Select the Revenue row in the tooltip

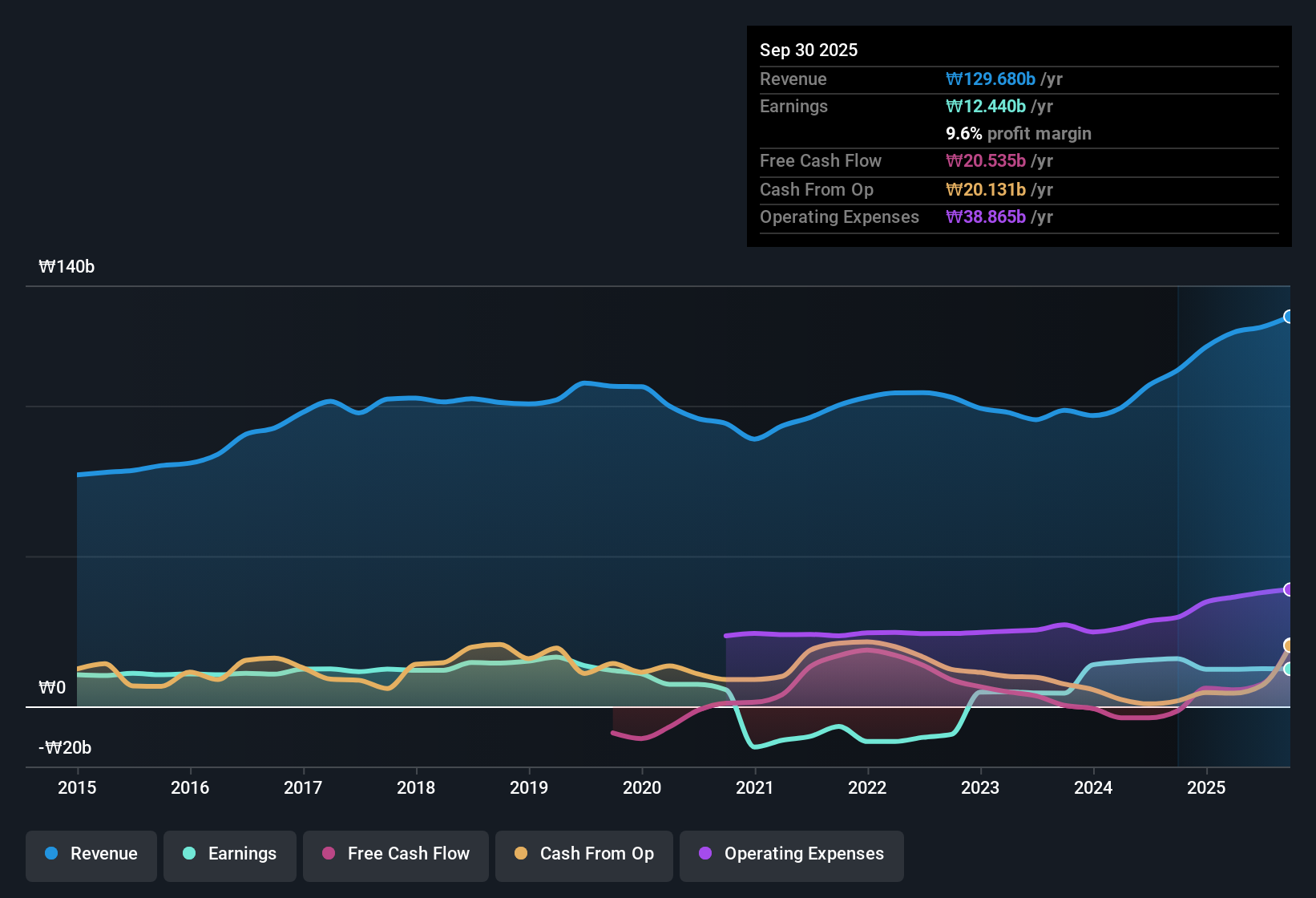(1018, 79)
